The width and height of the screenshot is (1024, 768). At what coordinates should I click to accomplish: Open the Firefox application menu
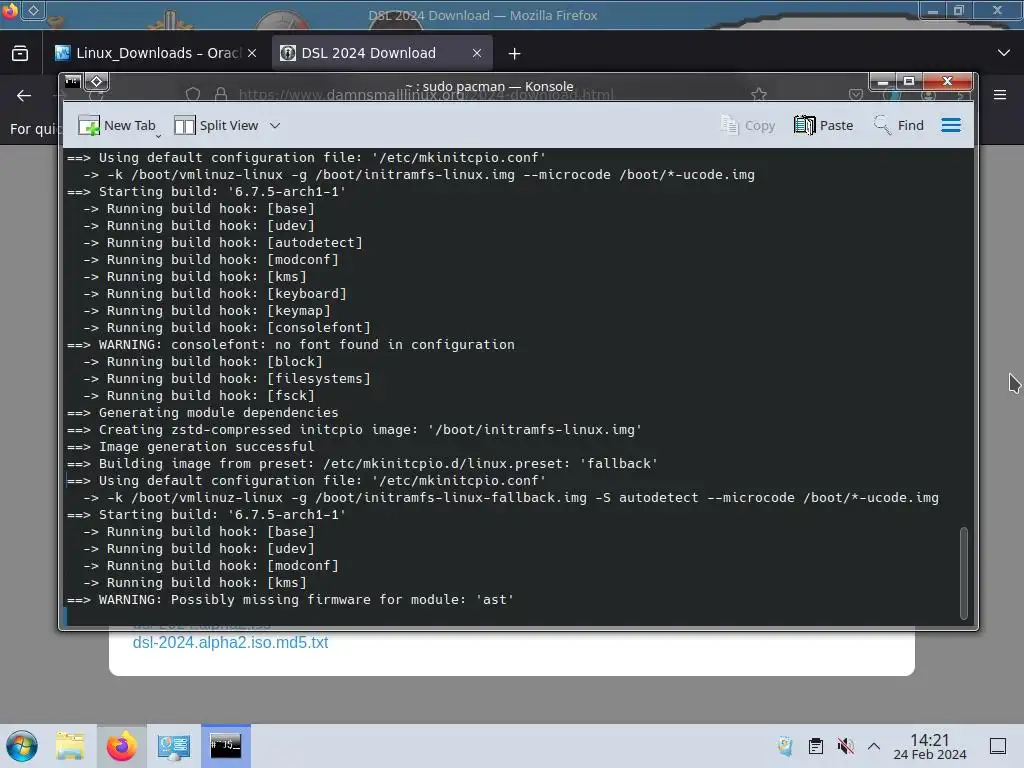[x=1000, y=95]
